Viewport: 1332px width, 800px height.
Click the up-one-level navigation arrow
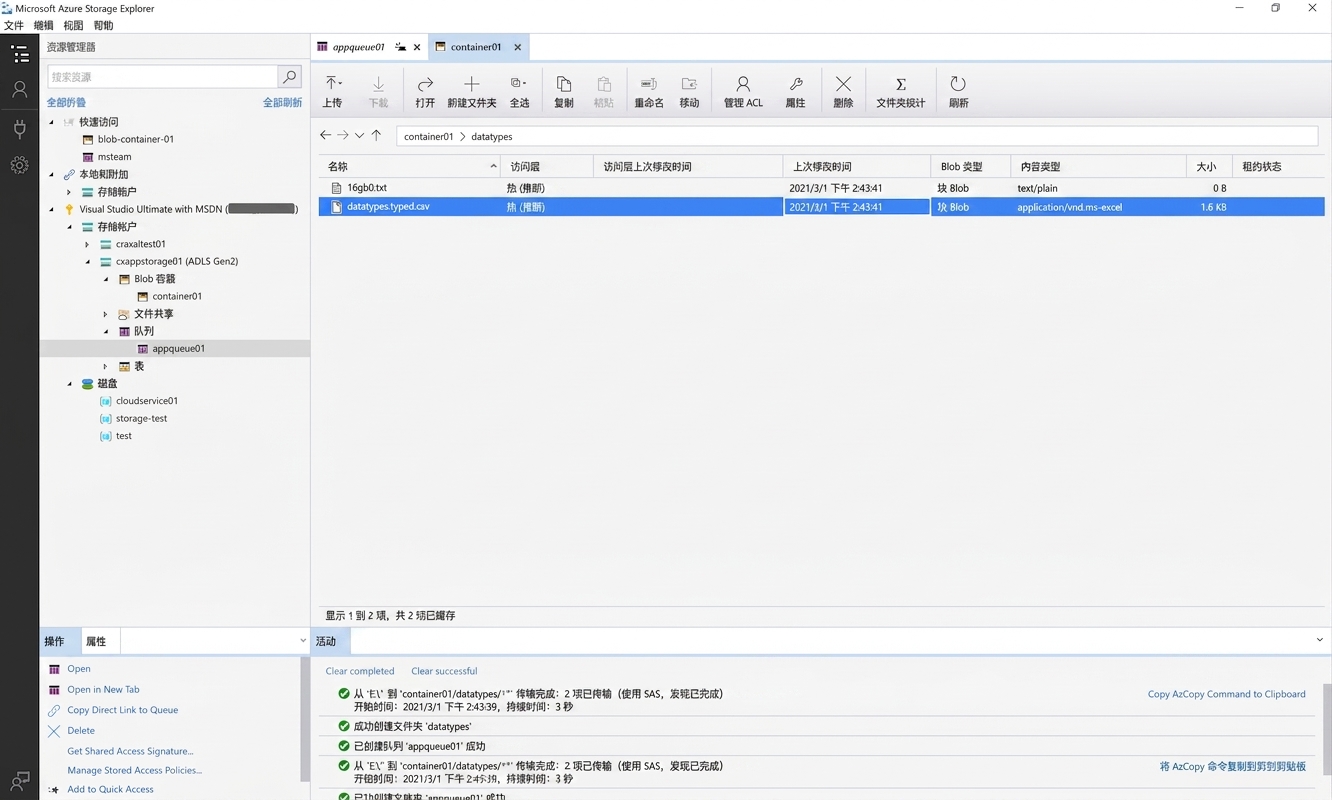(x=376, y=135)
